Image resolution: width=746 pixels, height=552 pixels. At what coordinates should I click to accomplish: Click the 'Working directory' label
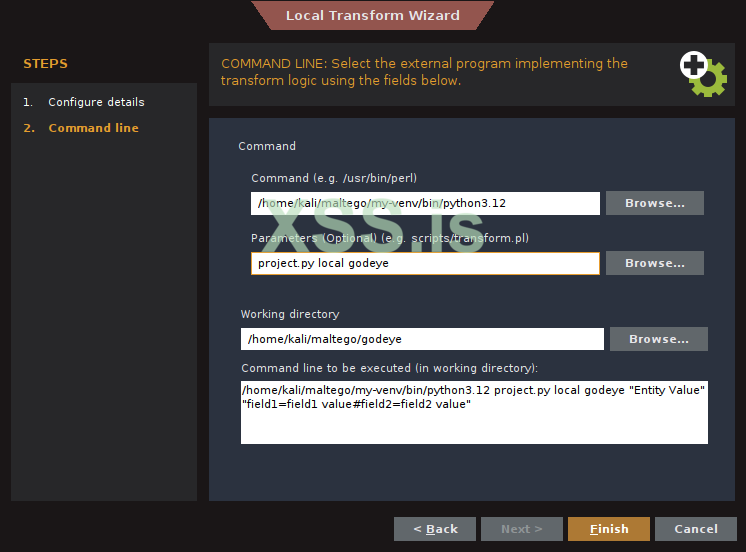click(290, 314)
